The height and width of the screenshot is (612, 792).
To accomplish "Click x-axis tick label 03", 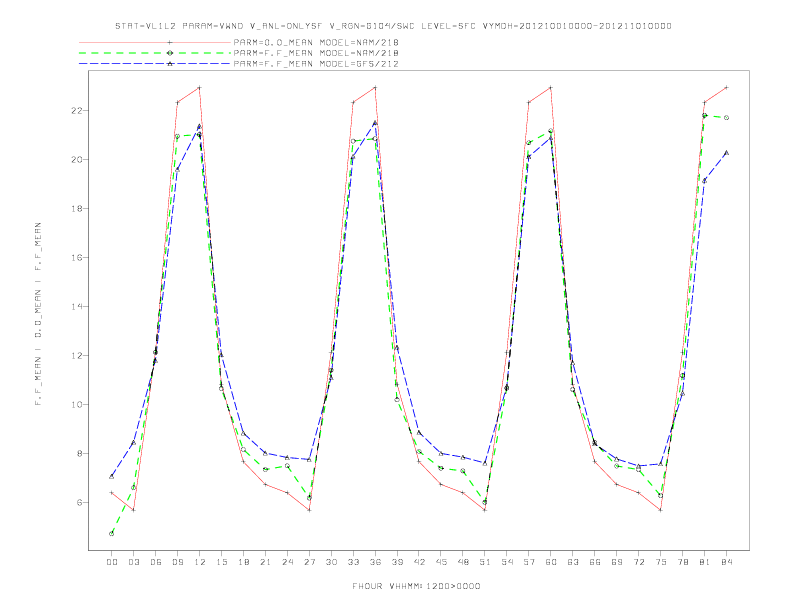I will point(133,562).
